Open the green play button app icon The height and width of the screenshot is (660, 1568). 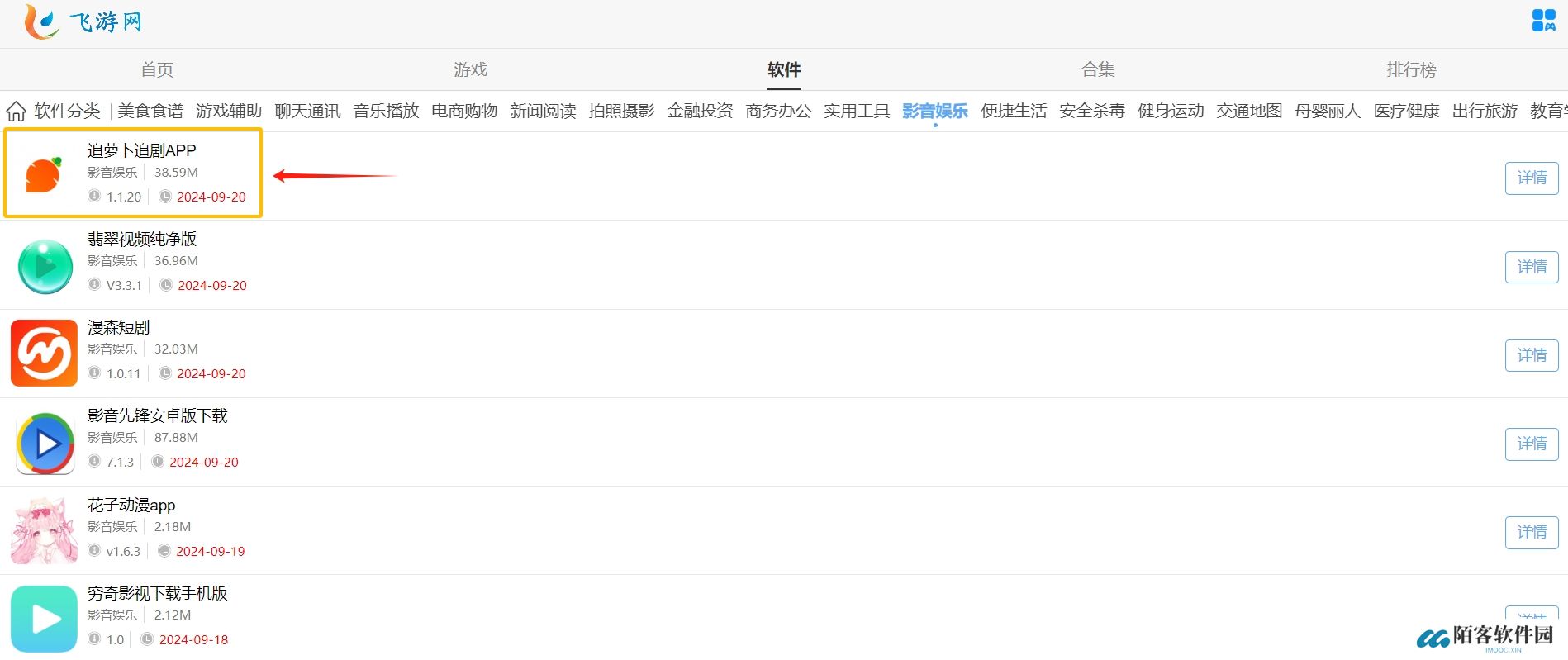coord(45,266)
